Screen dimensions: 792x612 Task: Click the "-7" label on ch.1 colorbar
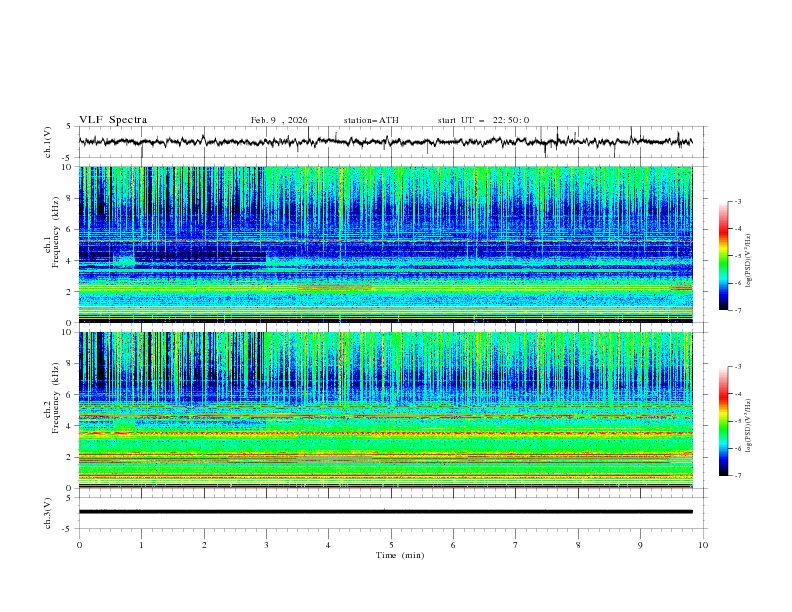coord(737,310)
